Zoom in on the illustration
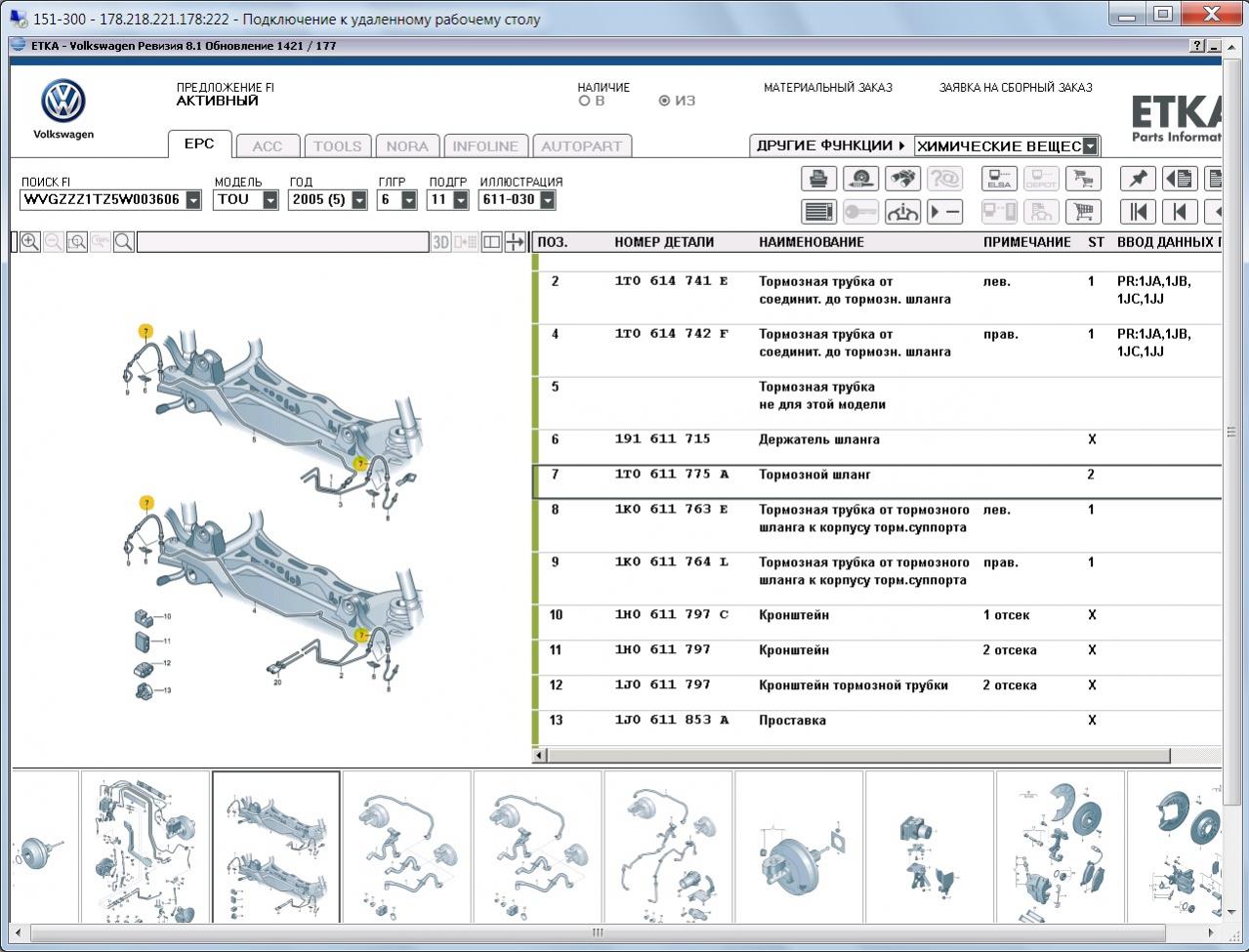This screenshot has height=952, width=1249. pos(30,242)
